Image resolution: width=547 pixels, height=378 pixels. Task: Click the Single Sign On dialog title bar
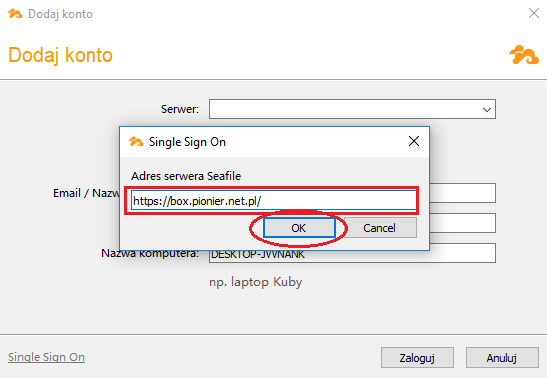coord(265,142)
